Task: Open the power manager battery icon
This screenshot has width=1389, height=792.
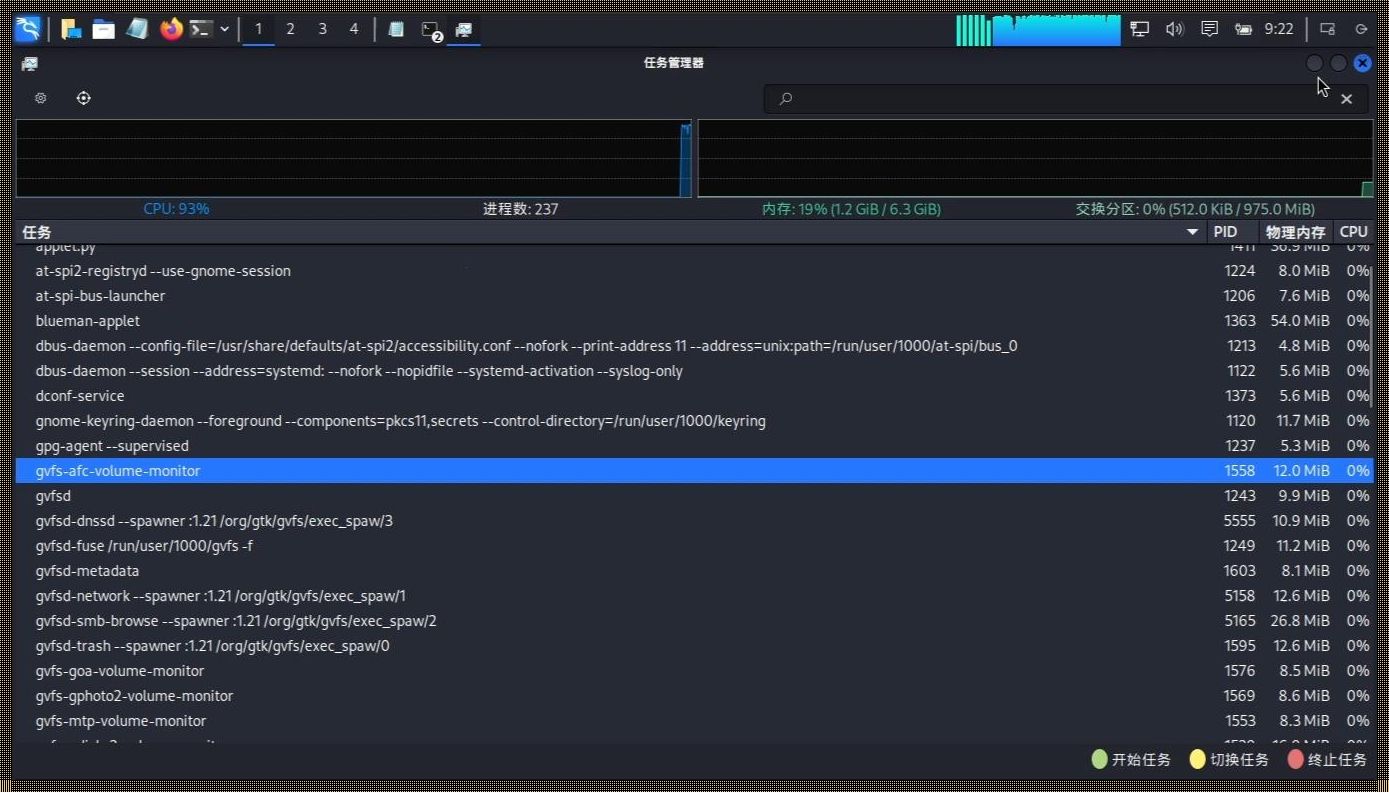Action: (x=1243, y=29)
